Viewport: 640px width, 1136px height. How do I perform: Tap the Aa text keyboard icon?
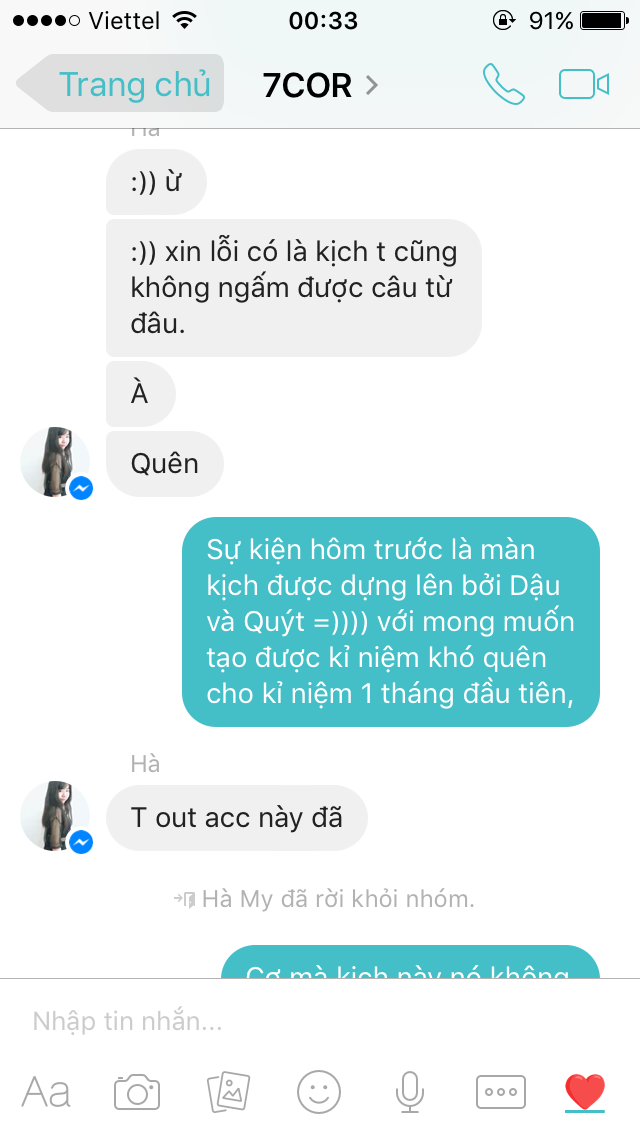[46, 1091]
